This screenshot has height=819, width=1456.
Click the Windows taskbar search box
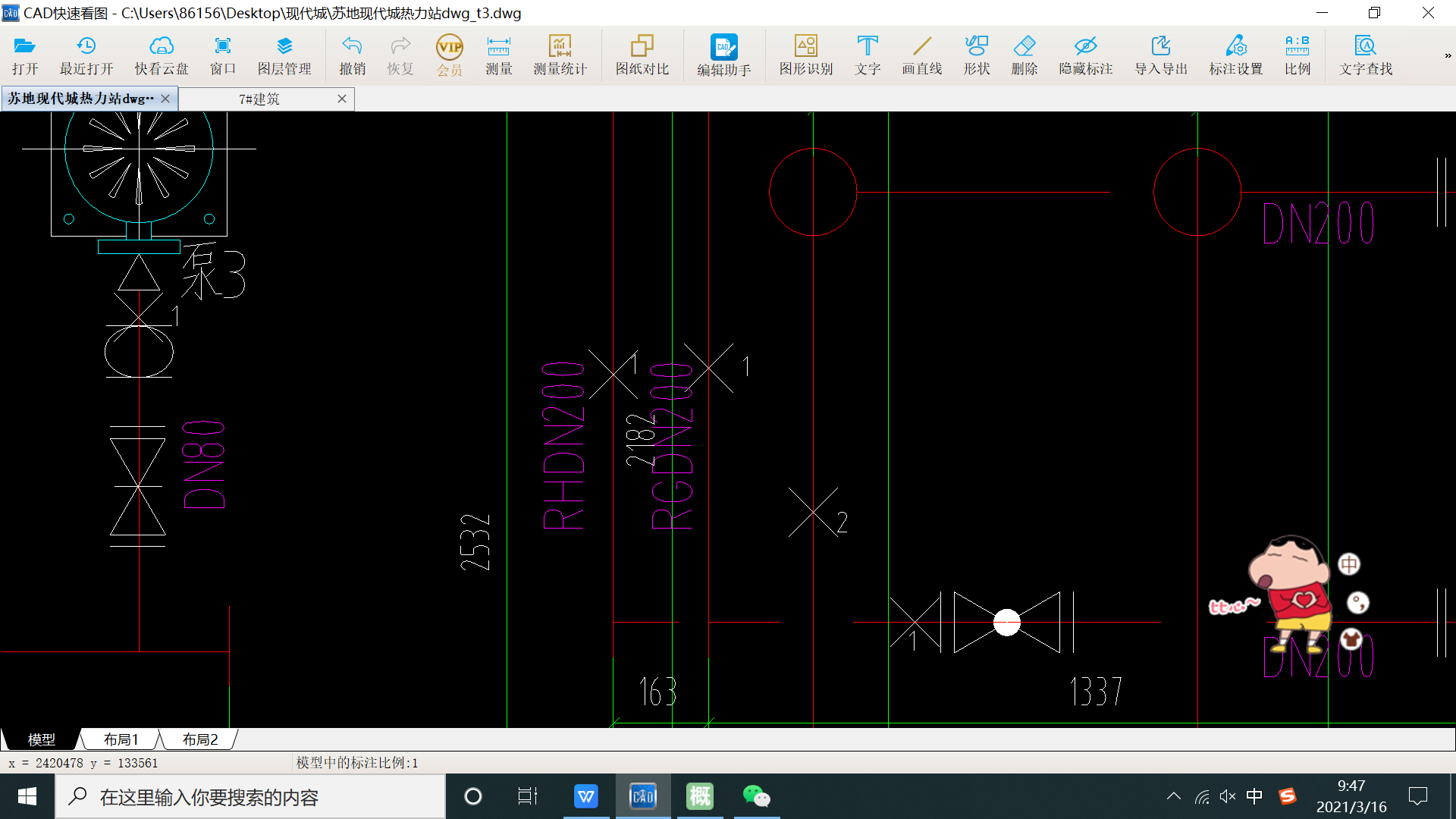pyautogui.click(x=251, y=796)
